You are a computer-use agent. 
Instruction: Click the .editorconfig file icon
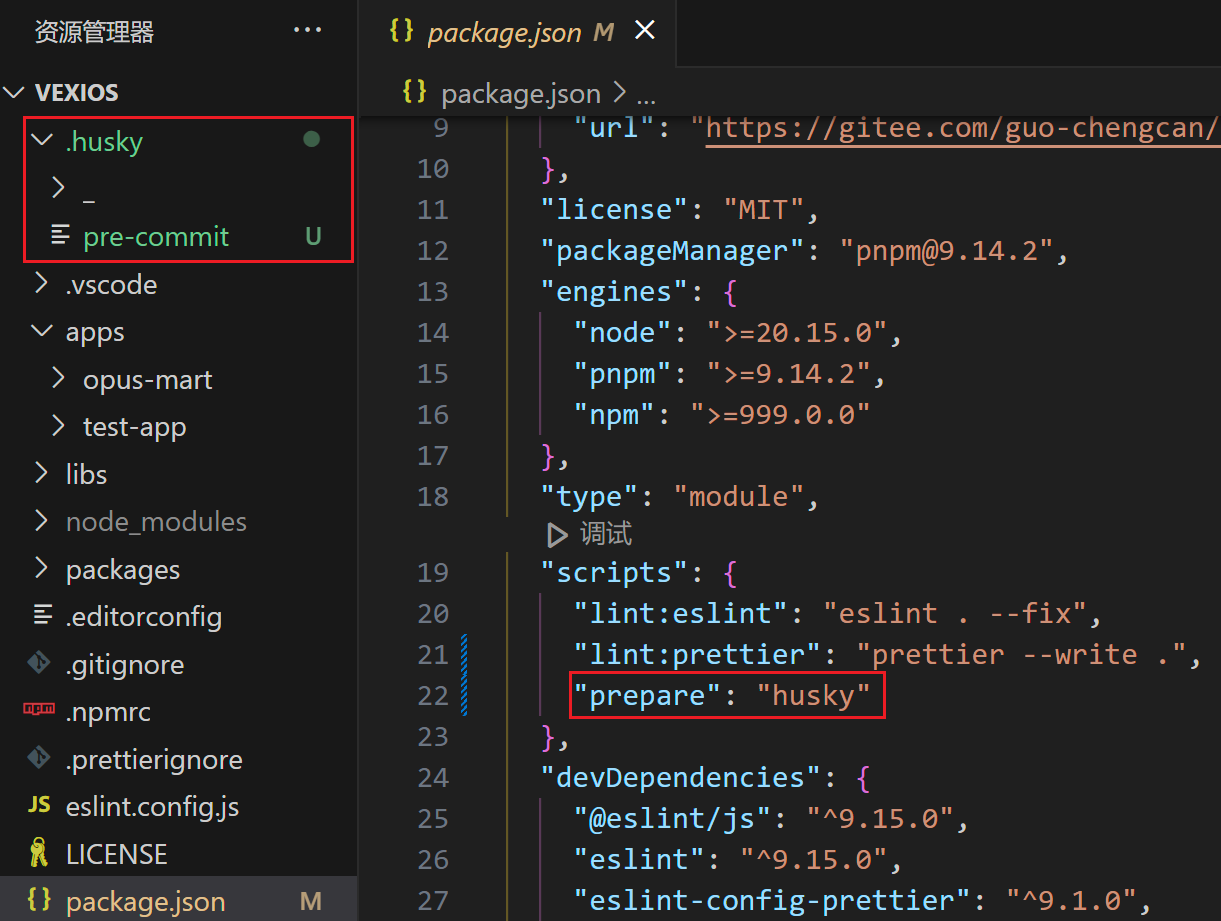coord(41,616)
